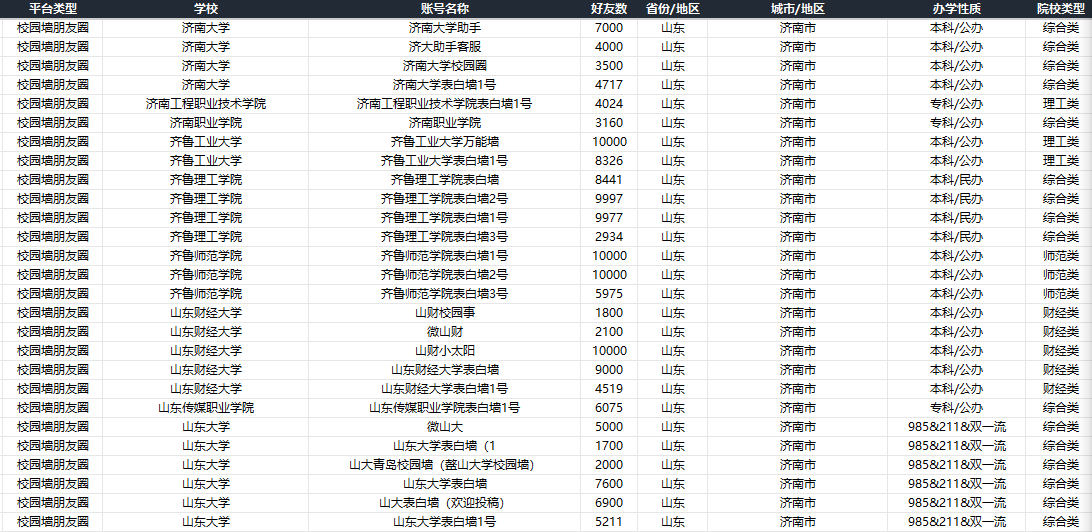Viewport: 1092px width, 532px height.
Task: Click the 办学性质 column header
Action: pyautogui.click(x=956, y=9)
